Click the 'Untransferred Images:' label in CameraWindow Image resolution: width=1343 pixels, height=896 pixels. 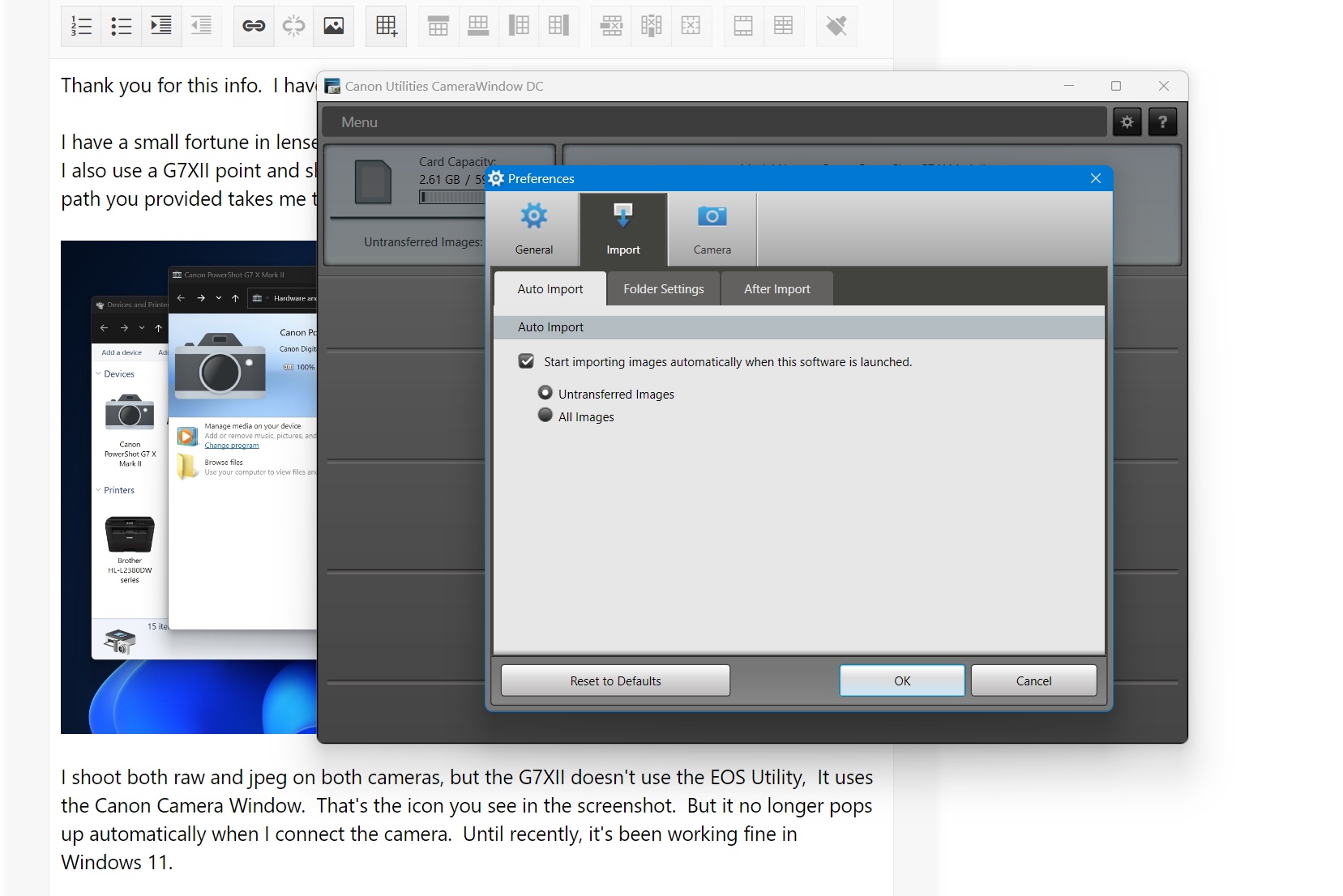pyautogui.click(x=423, y=242)
